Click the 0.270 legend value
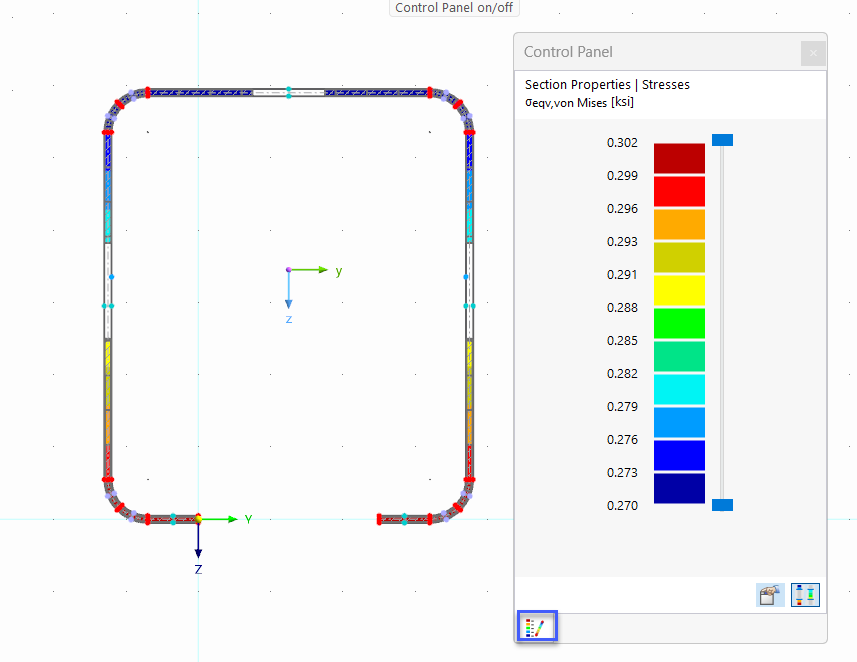857x662 pixels. [x=622, y=506]
